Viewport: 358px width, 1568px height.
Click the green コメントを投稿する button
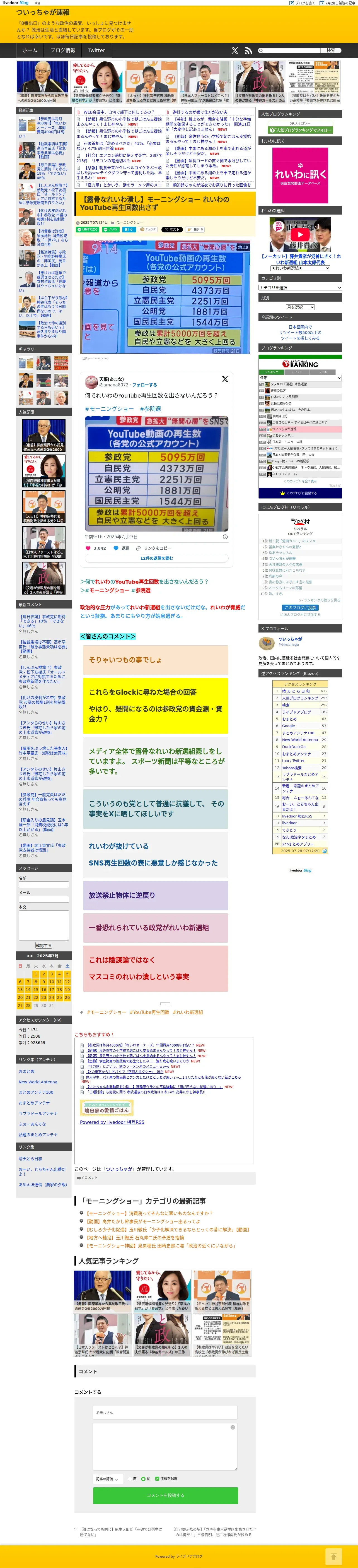pos(165,1495)
